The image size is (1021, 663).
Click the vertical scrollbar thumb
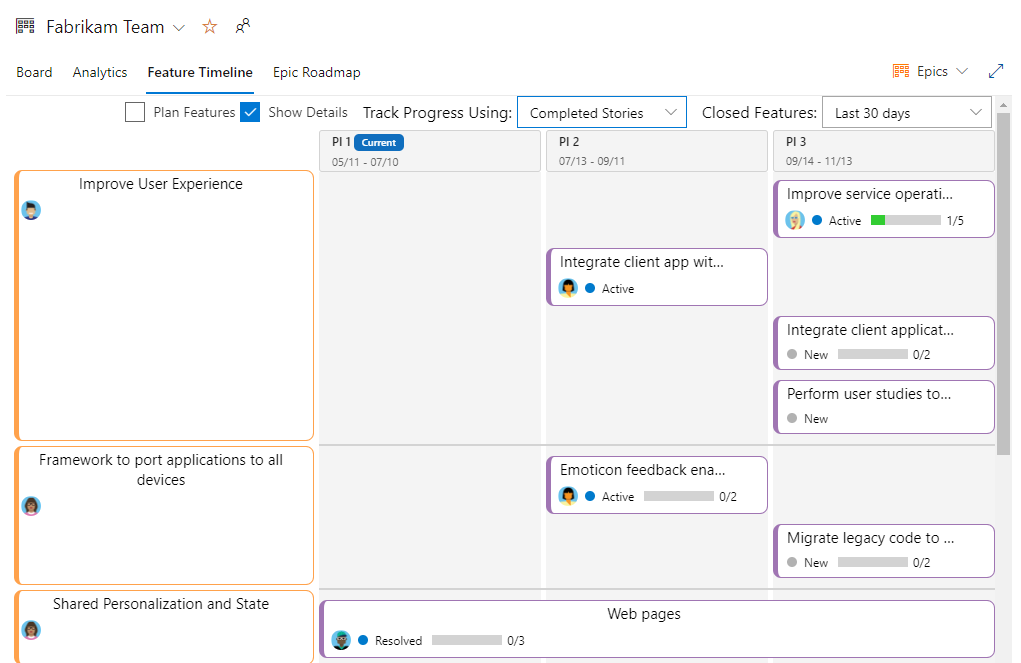click(1003, 283)
